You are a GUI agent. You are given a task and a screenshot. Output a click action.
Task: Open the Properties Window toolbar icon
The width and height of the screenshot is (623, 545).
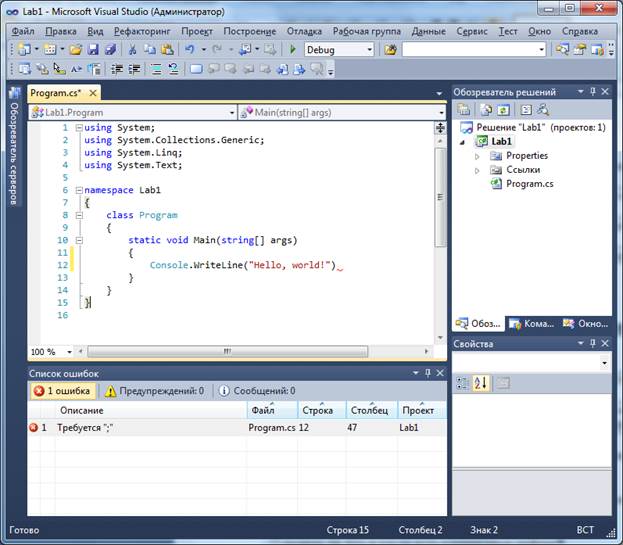tap(580, 50)
